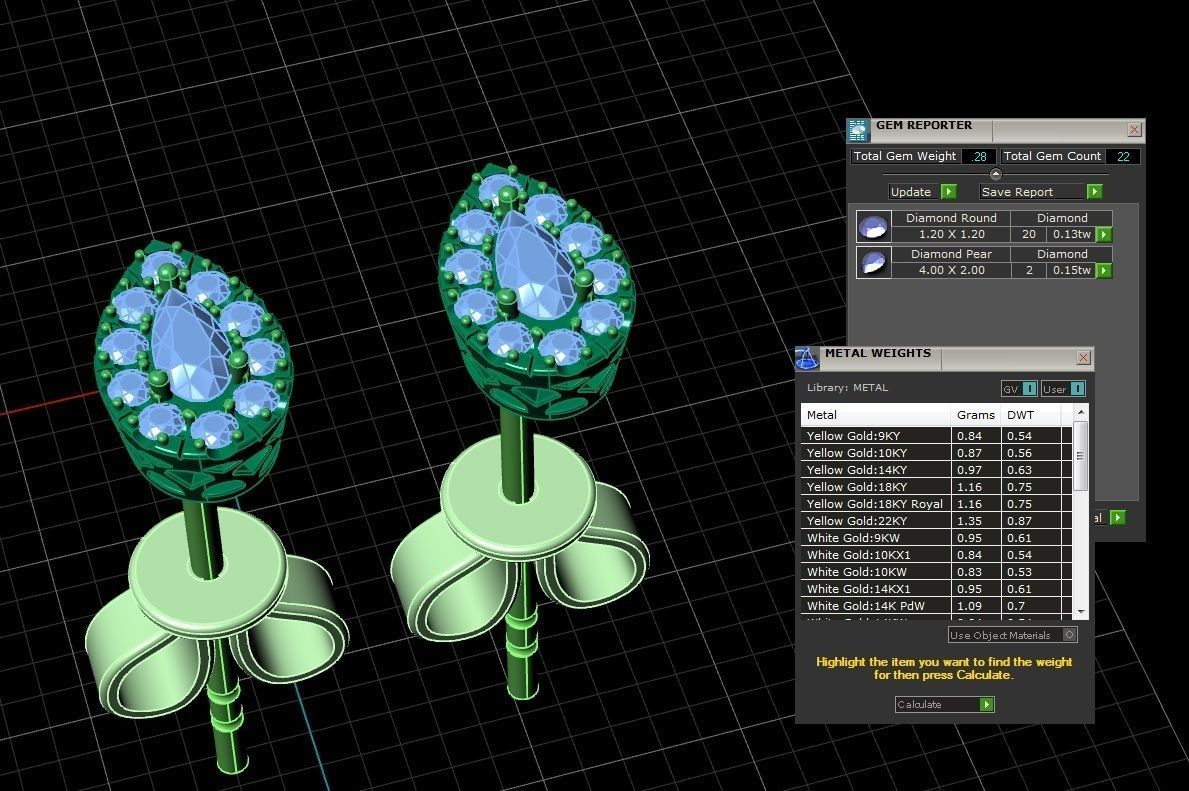Click the green arrow beside Calculate
Screen dimensions: 1189x791
[x=986, y=705]
